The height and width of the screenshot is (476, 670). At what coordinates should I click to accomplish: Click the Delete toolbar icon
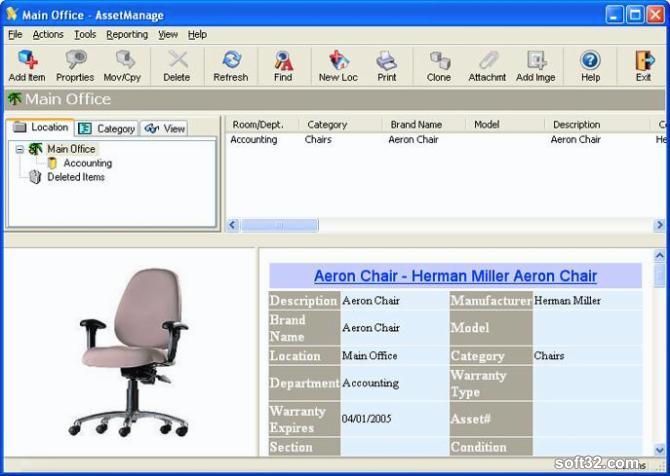point(177,60)
